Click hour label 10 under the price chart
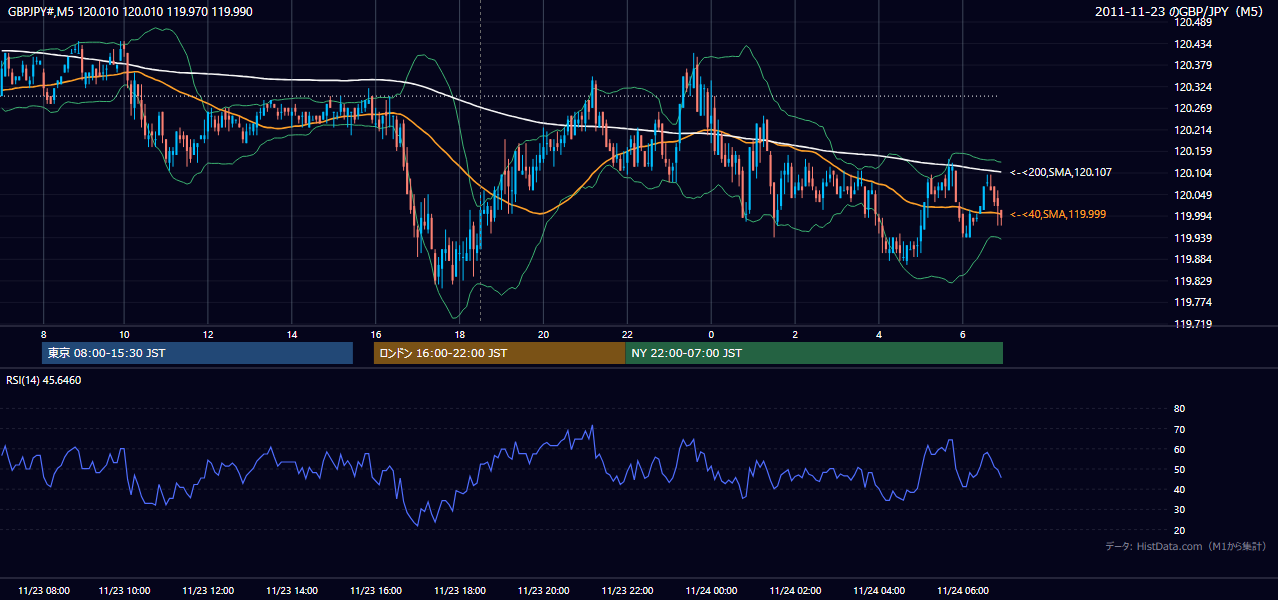 coord(124,334)
